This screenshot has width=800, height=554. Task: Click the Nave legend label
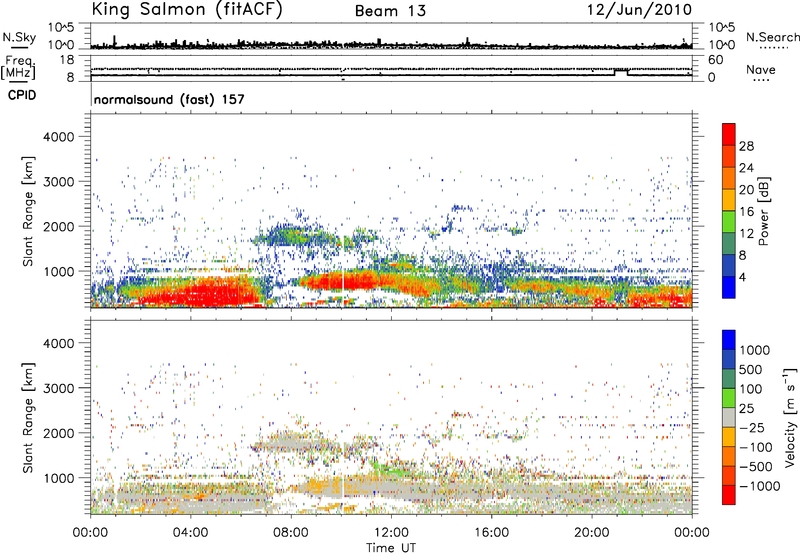click(761, 69)
